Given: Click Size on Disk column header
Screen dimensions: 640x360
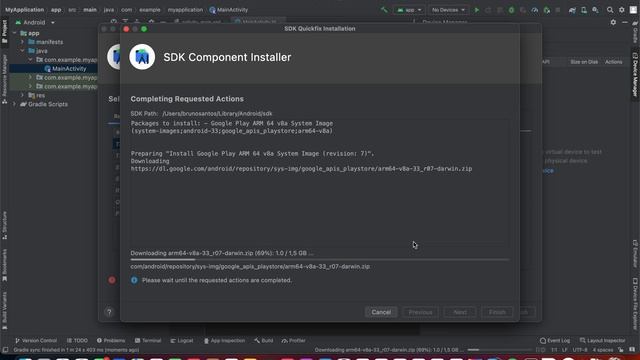Looking at the screenshot, I should click(x=584, y=62).
